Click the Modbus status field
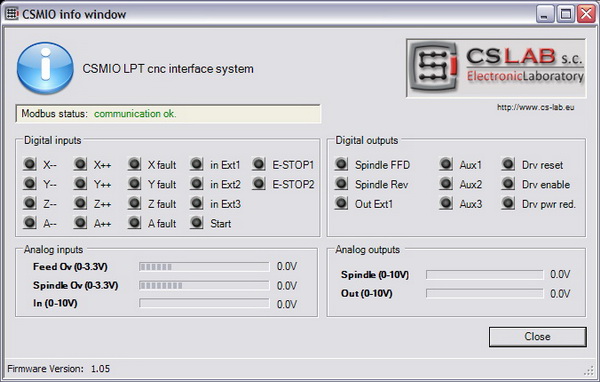Viewport: 600px width, 382px height. click(x=168, y=114)
